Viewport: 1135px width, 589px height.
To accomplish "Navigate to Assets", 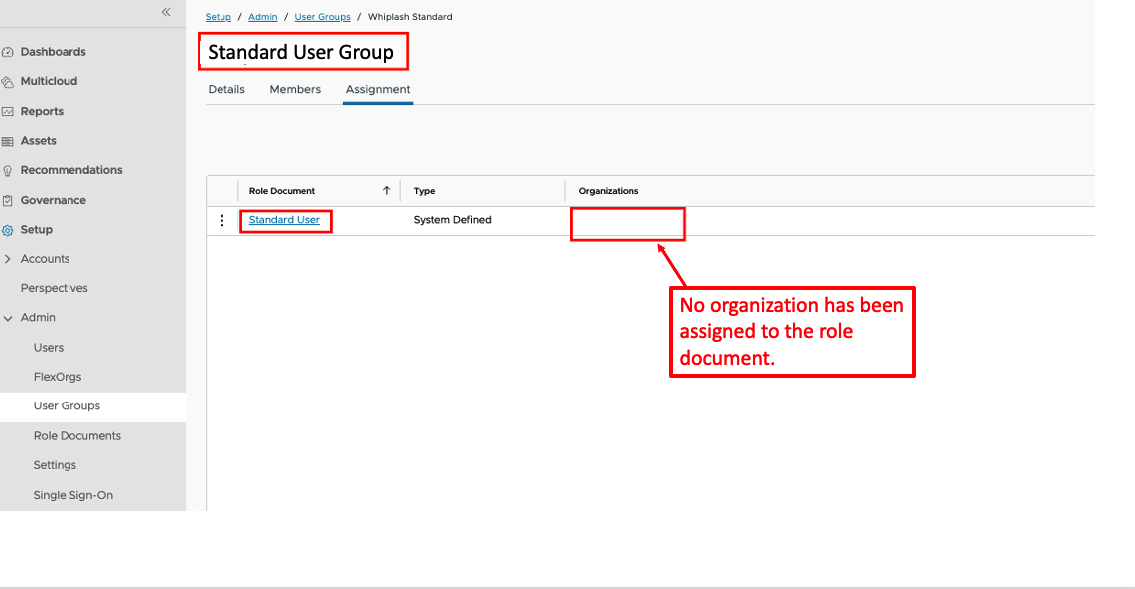I will click(x=38, y=141).
